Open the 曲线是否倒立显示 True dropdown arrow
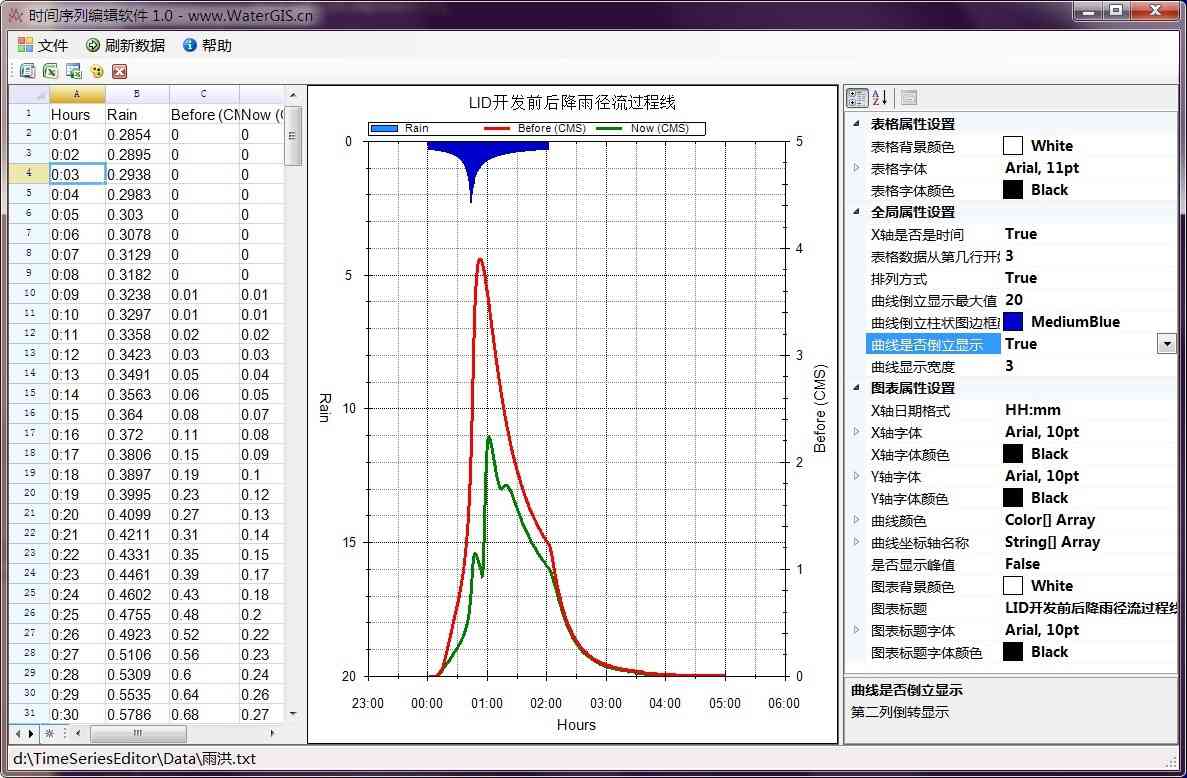Image resolution: width=1187 pixels, height=778 pixels. (1167, 344)
